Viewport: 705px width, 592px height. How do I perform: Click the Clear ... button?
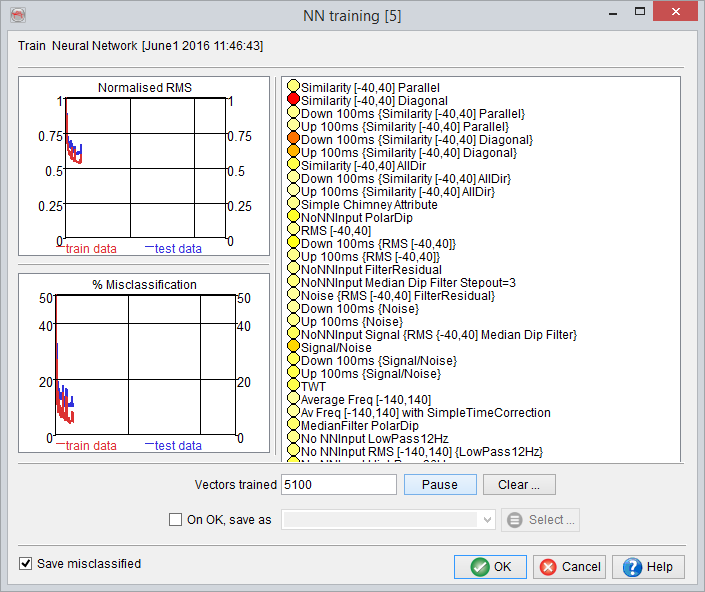(x=519, y=485)
